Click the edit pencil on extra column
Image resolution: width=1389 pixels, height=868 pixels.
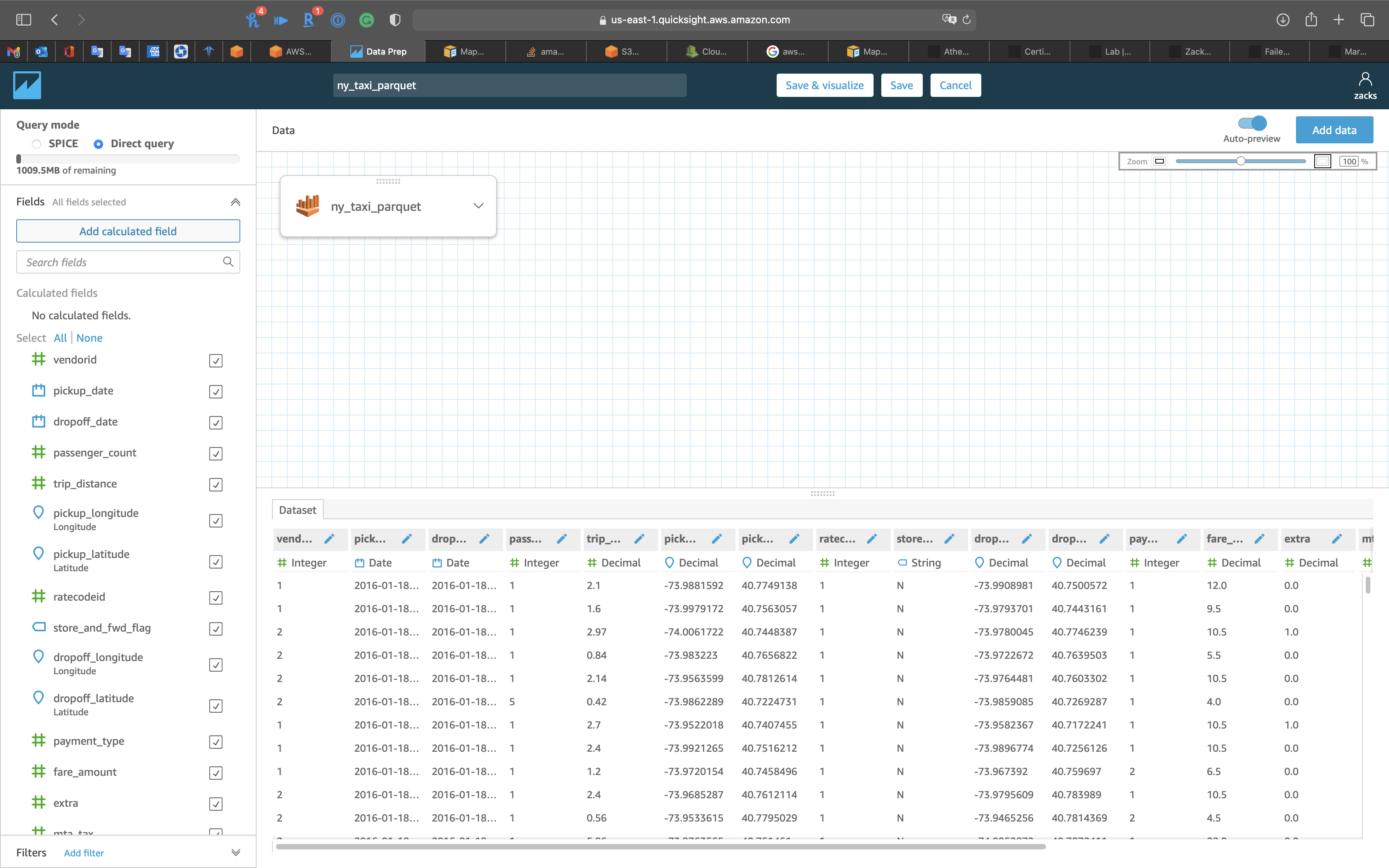tap(1336, 539)
